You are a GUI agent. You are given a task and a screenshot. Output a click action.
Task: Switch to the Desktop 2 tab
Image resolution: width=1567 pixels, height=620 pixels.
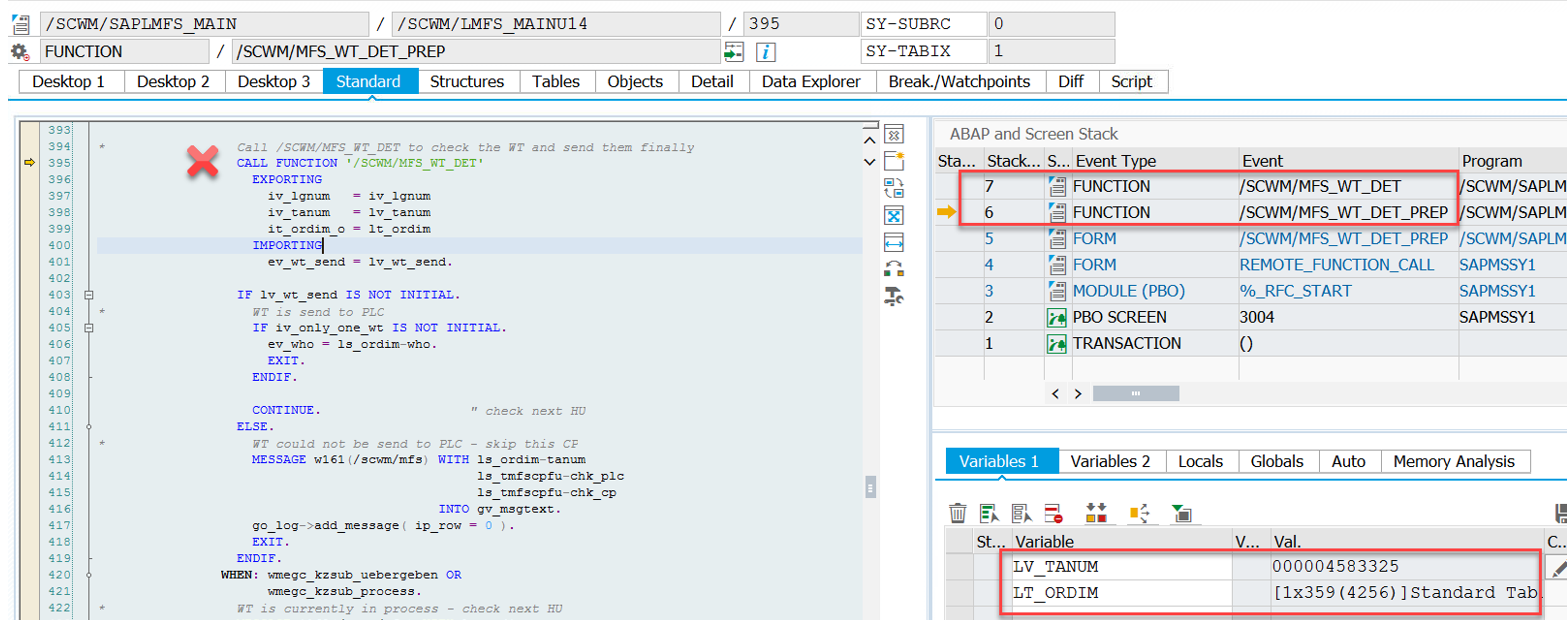tap(173, 82)
